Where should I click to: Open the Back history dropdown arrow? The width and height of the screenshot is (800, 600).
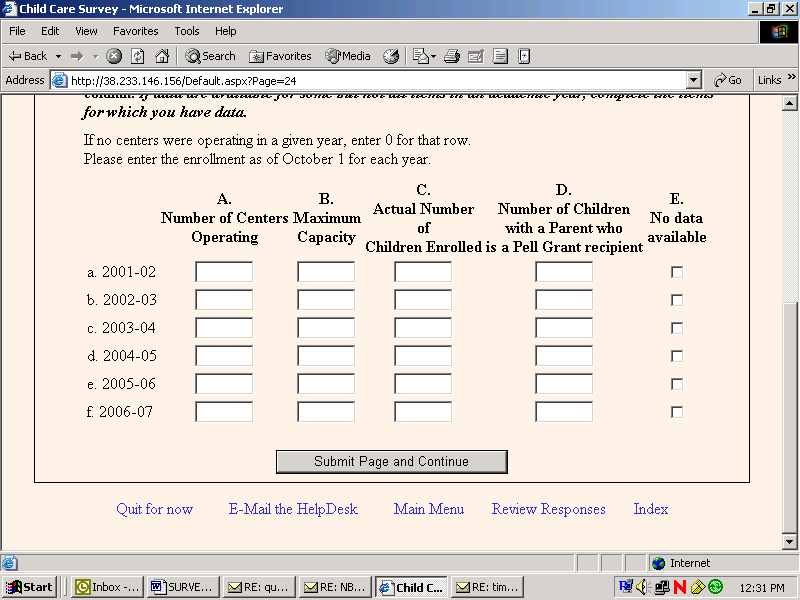tap(58, 56)
